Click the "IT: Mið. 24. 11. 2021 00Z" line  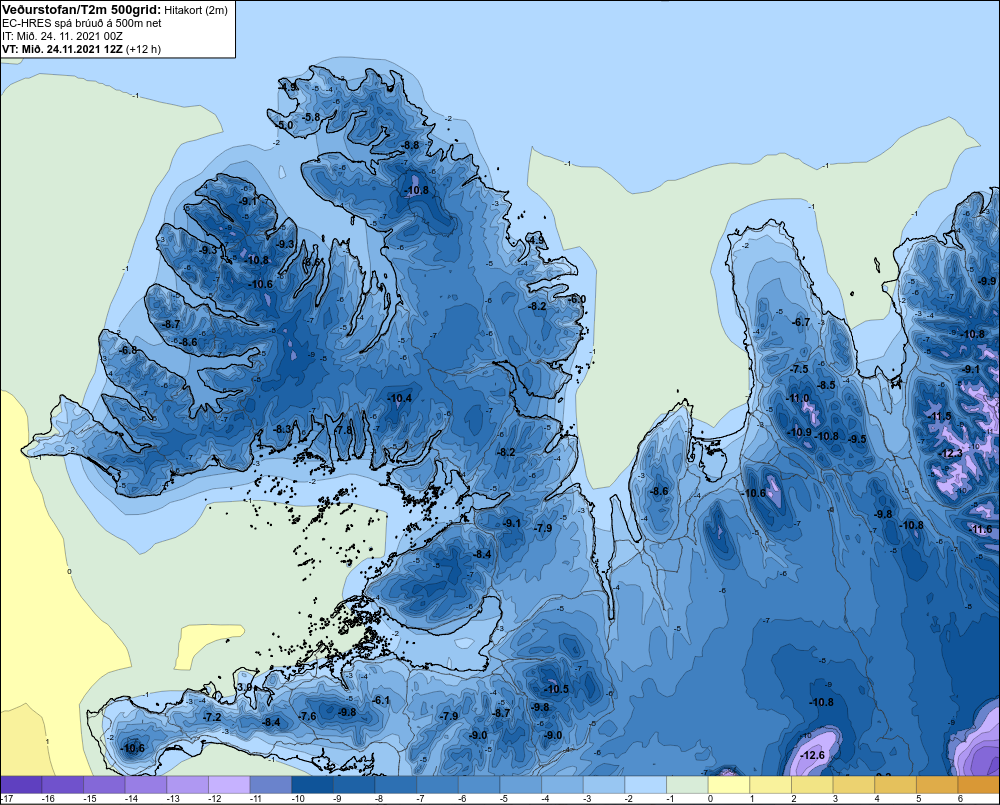tap(62, 36)
